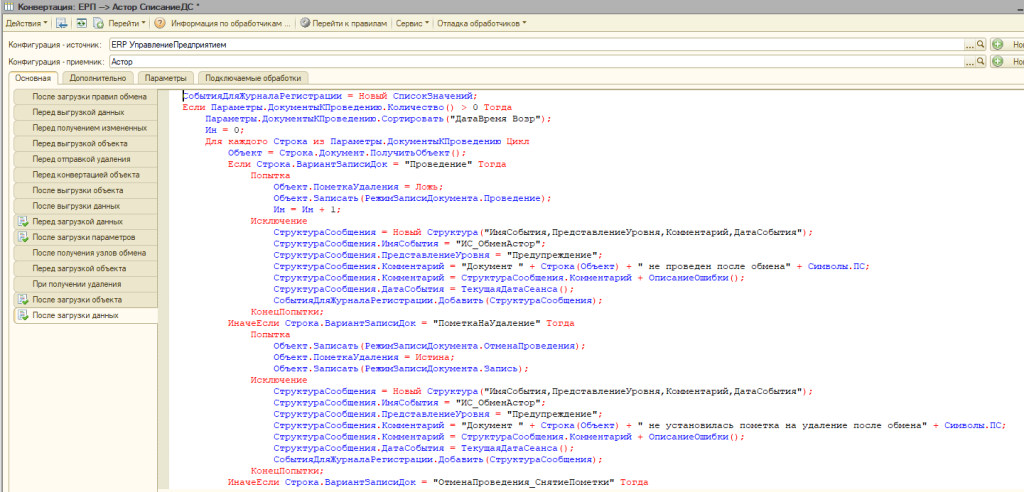Click green plus icon beside source configuration
Screen dimensions: 1024x492
pos(999,45)
